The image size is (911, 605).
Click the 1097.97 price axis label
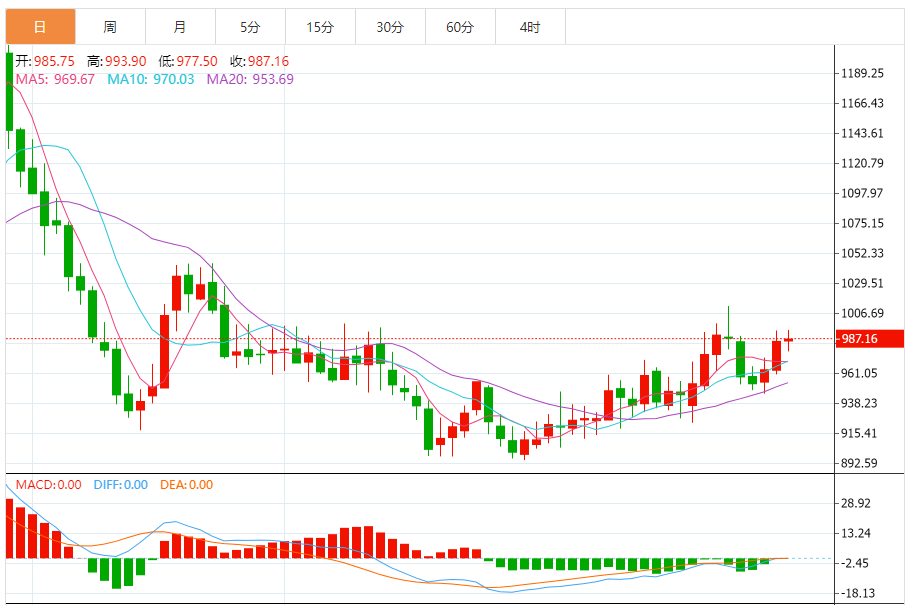pyautogui.click(x=862, y=193)
